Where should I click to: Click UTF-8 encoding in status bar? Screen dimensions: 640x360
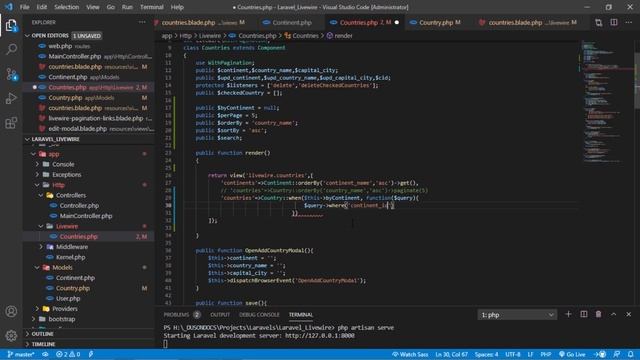point(513,354)
